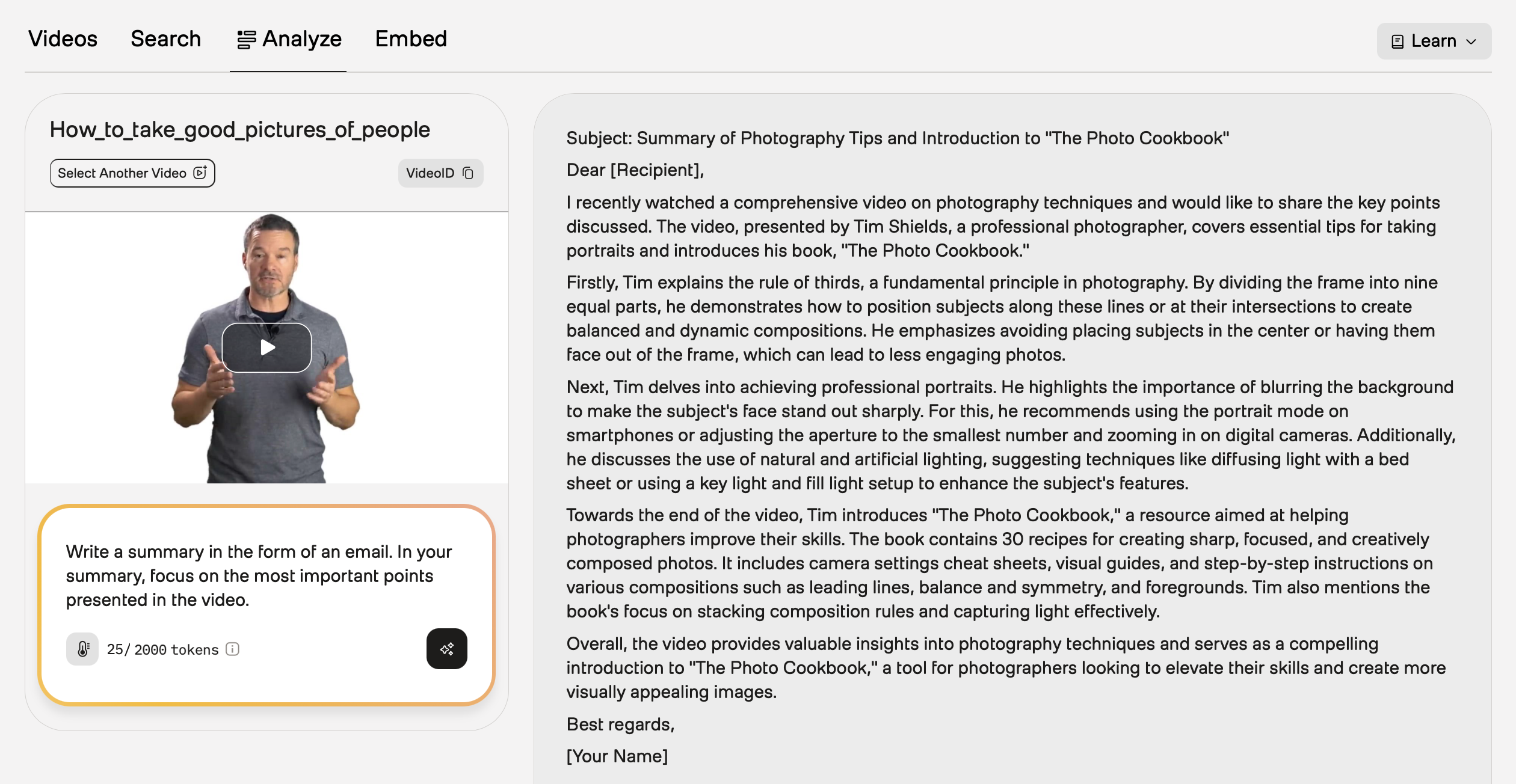Click the "[Your Name]" placeholder text
Screen dimensions: 1516x784
[x=617, y=756]
